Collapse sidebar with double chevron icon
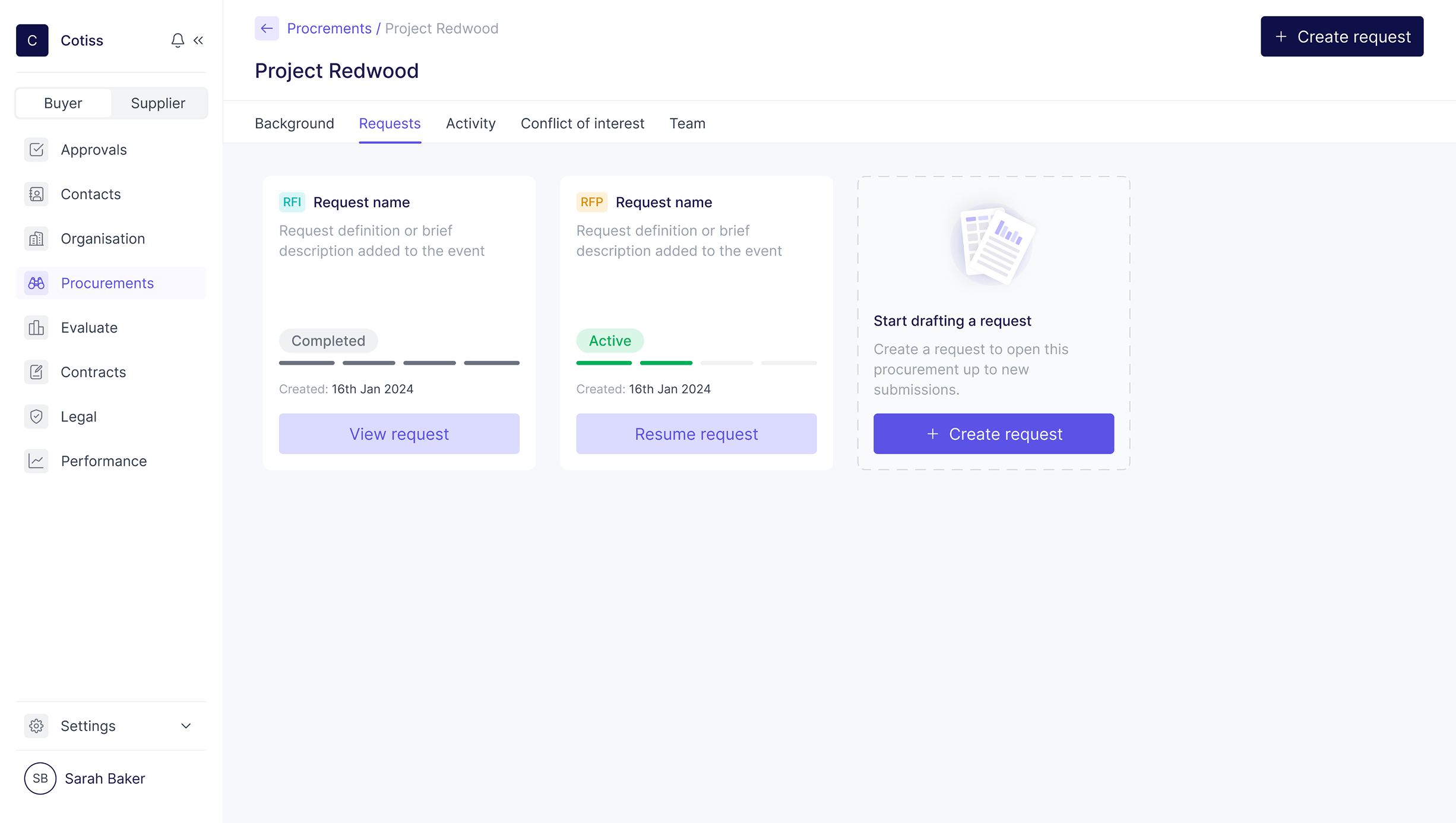Image resolution: width=1456 pixels, height=823 pixels. coord(198,40)
